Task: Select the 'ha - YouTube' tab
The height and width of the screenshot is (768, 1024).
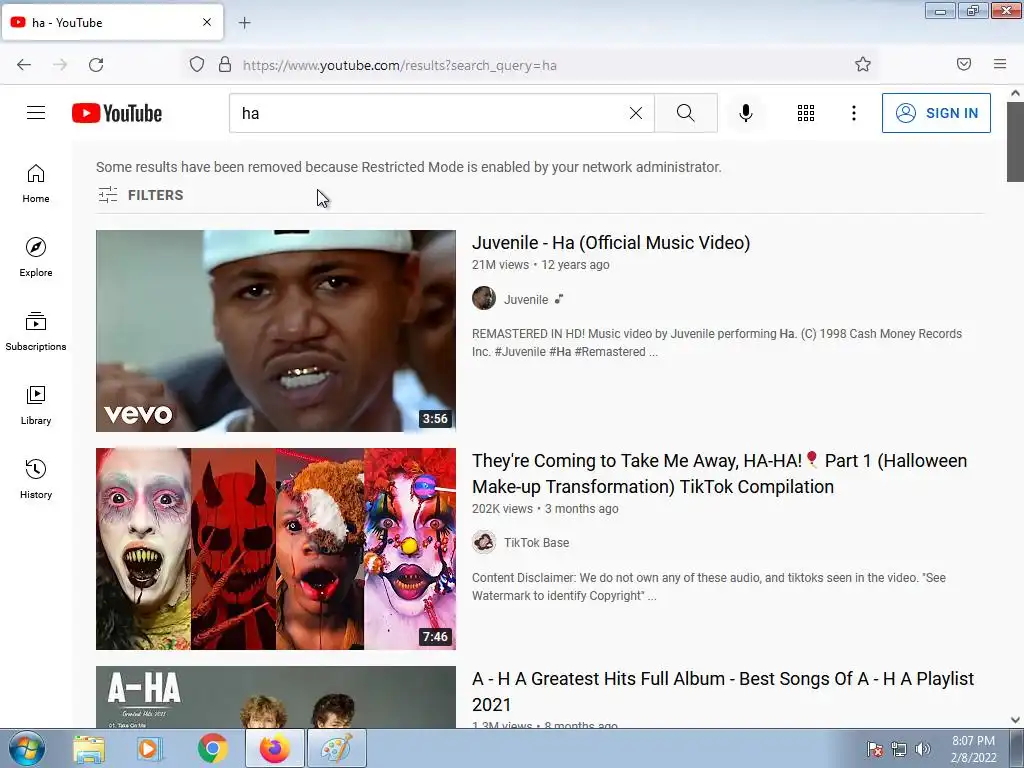Action: coord(113,22)
